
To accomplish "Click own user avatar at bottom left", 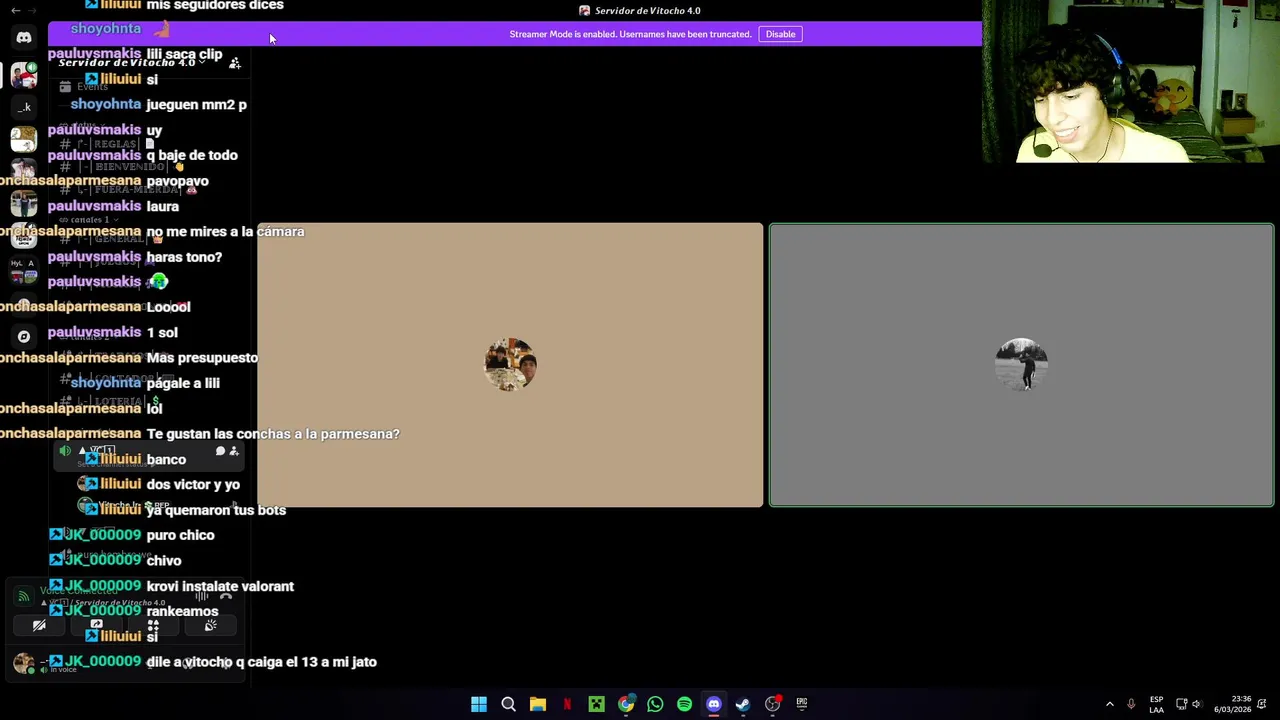I will coord(24,663).
